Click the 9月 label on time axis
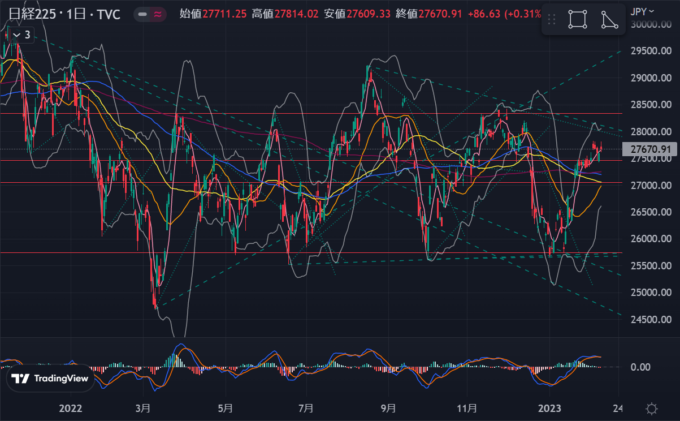The image size is (680, 421). (388, 408)
